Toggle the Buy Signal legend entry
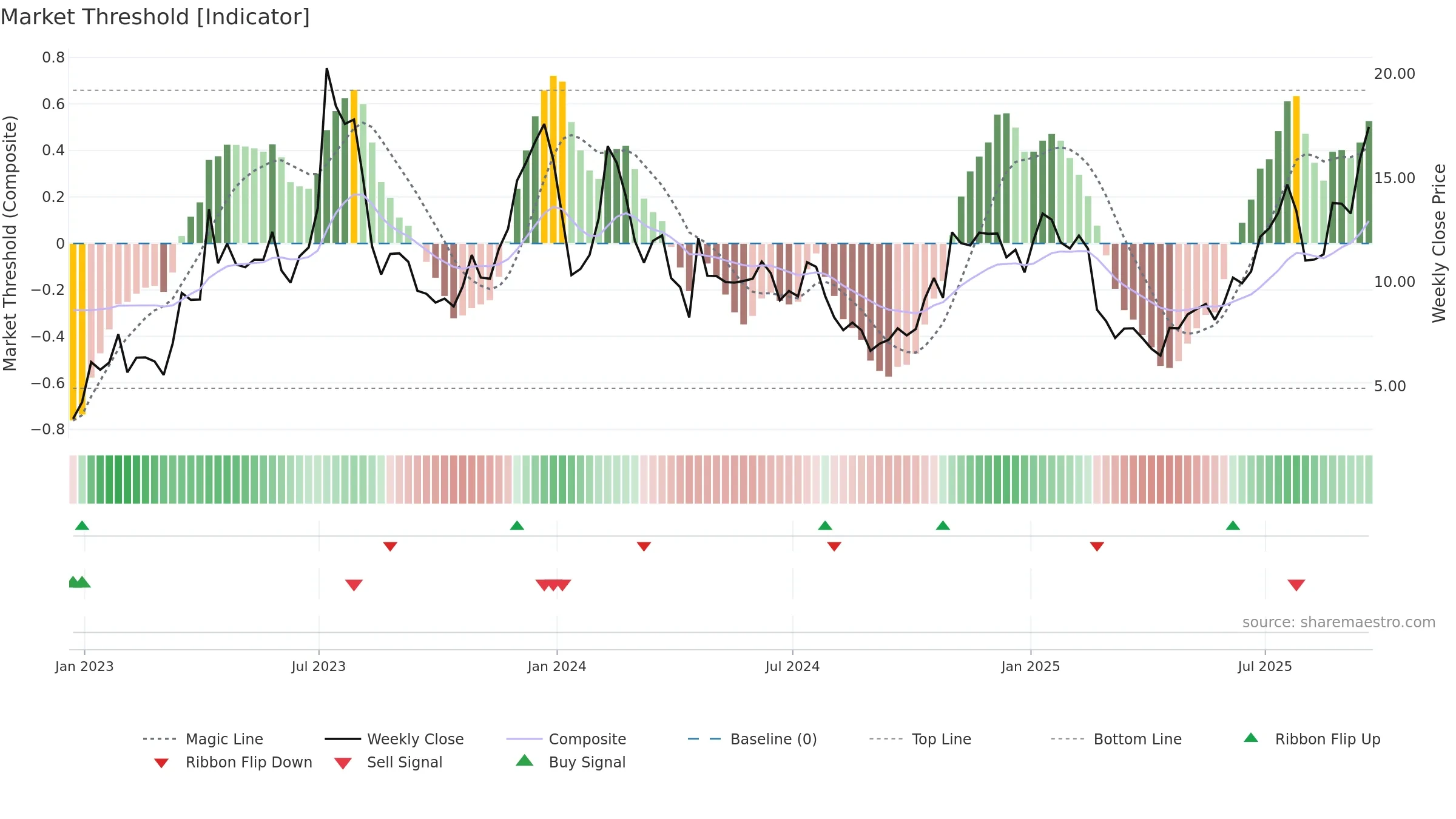Screen dimensions: 1456x819 pyautogui.click(x=570, y=762)
